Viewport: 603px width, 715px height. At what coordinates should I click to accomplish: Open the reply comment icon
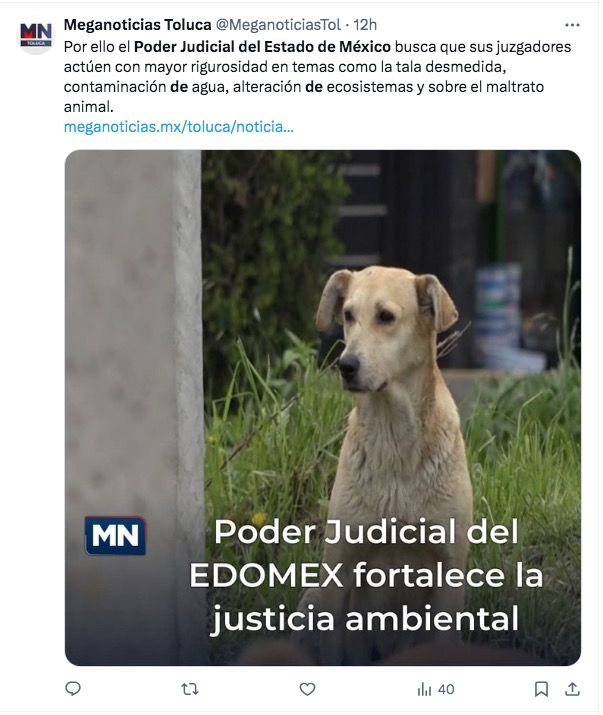coord(73,689)
